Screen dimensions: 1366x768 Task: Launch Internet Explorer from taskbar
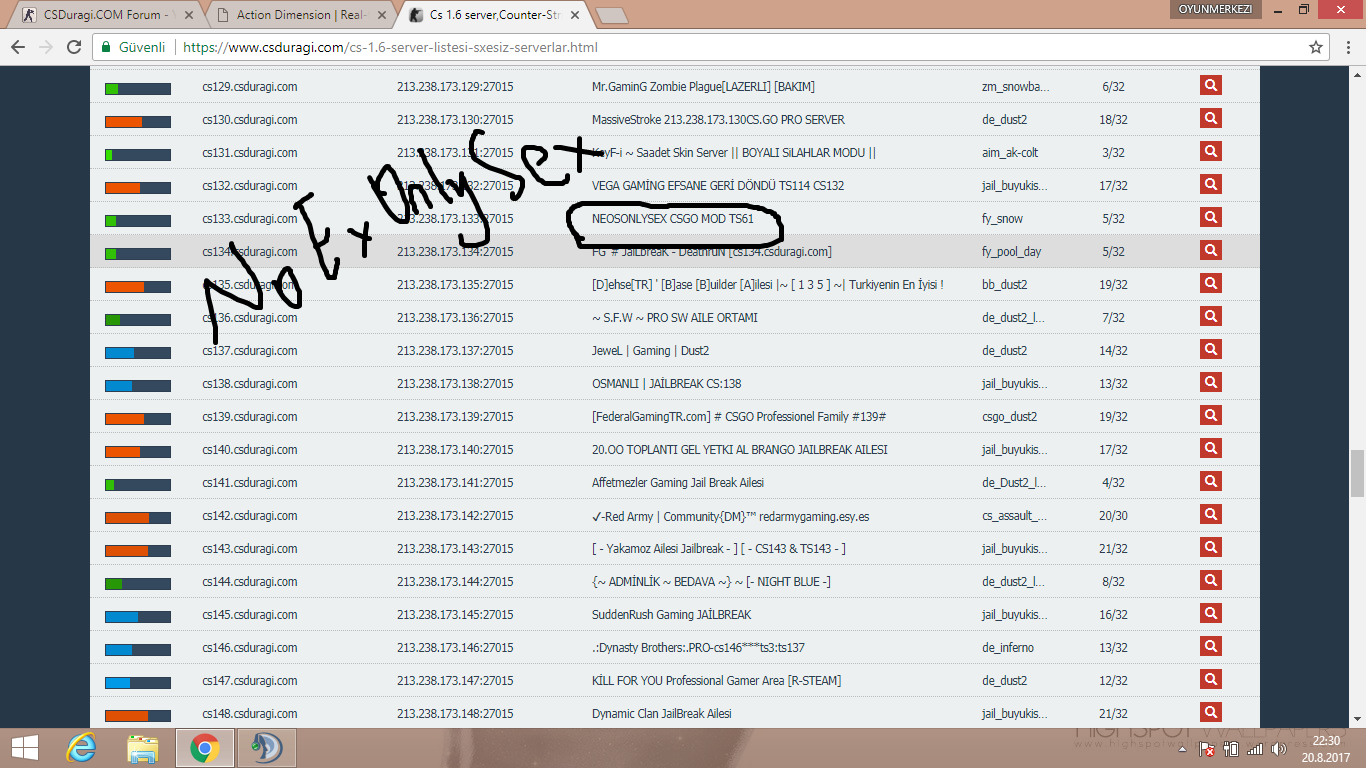pos(81,747)
